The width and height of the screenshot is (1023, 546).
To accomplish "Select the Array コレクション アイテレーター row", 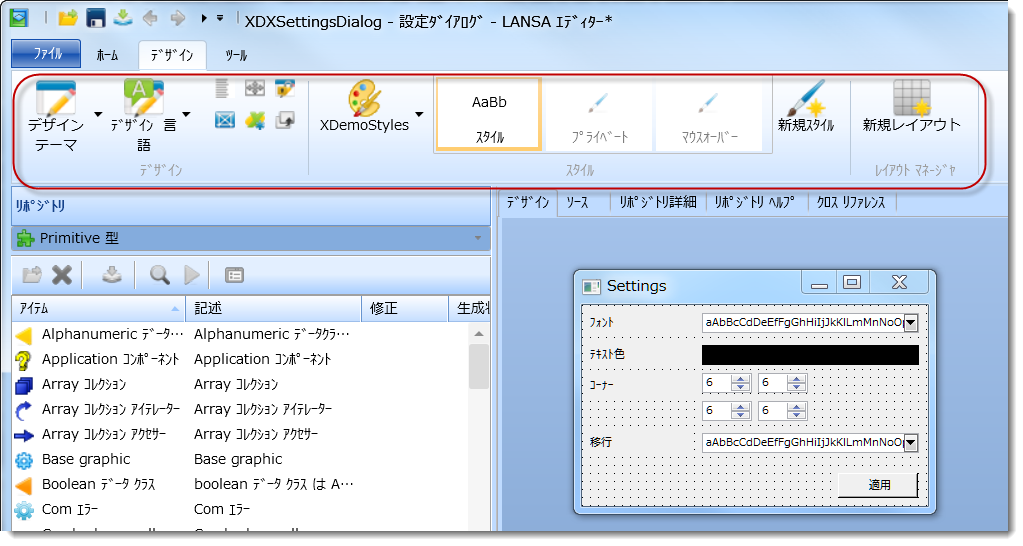I will [x=240, y=410].
